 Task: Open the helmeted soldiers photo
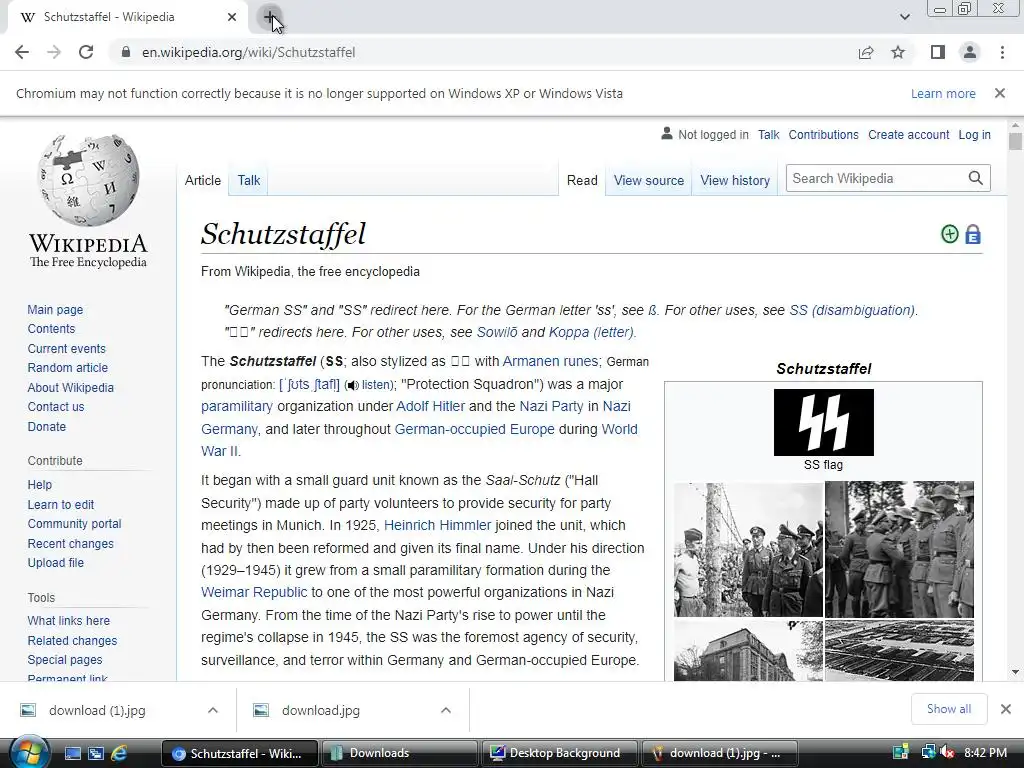tap(899, 550)
